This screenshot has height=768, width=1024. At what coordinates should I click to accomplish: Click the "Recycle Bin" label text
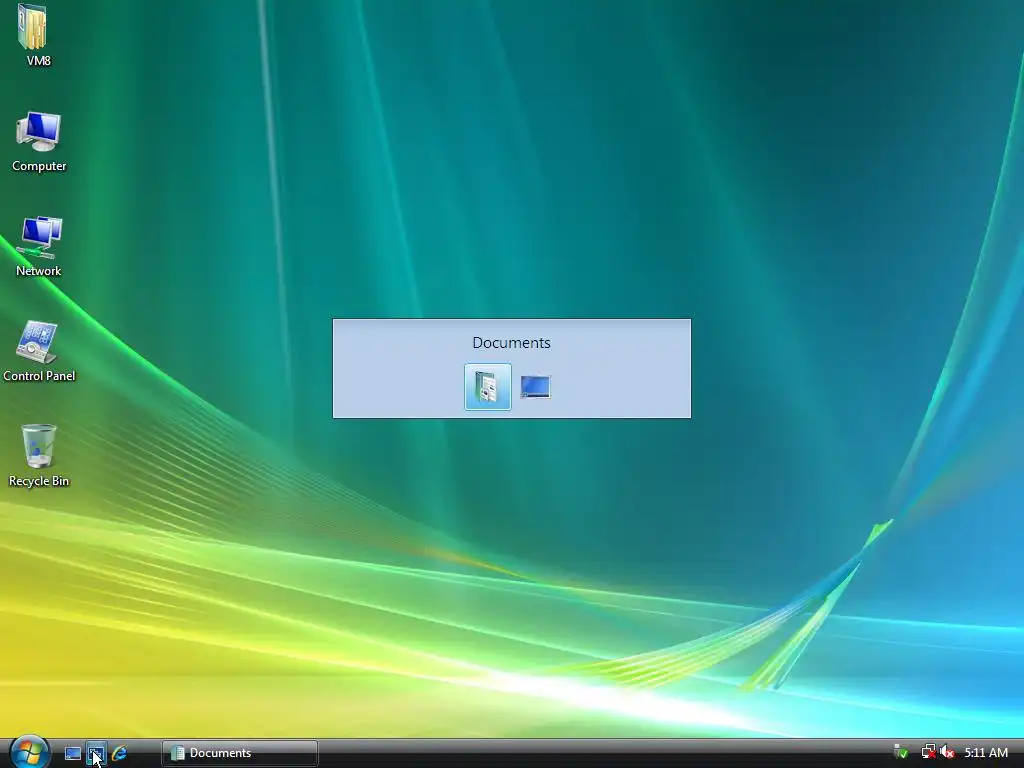pyautogui.click(x=39, y=481)
